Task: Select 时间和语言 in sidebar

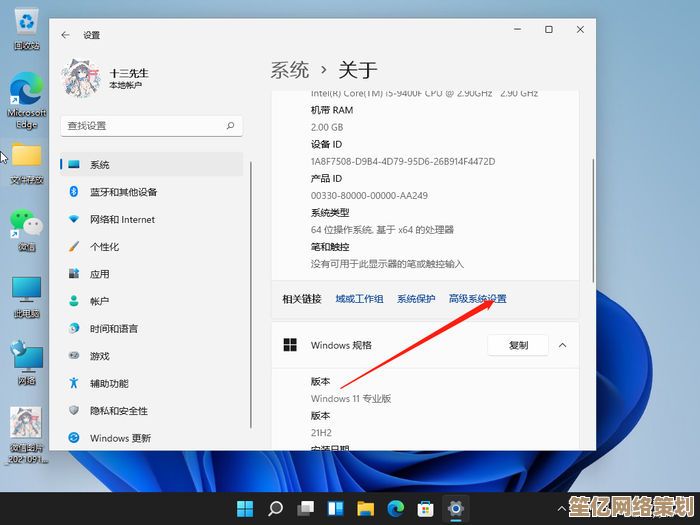Action: click(113, 329)
